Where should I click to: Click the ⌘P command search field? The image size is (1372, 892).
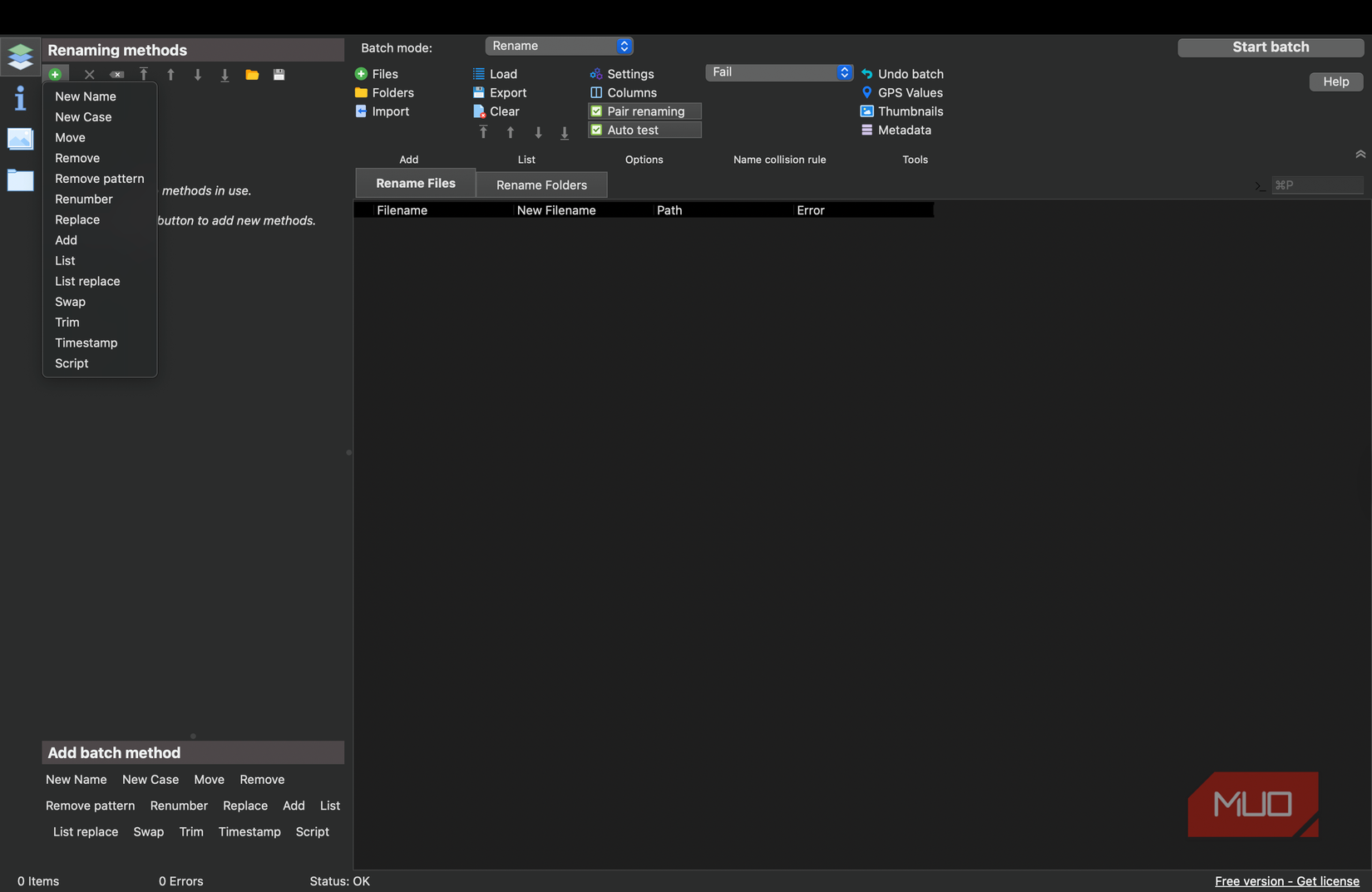point(1316,185)
